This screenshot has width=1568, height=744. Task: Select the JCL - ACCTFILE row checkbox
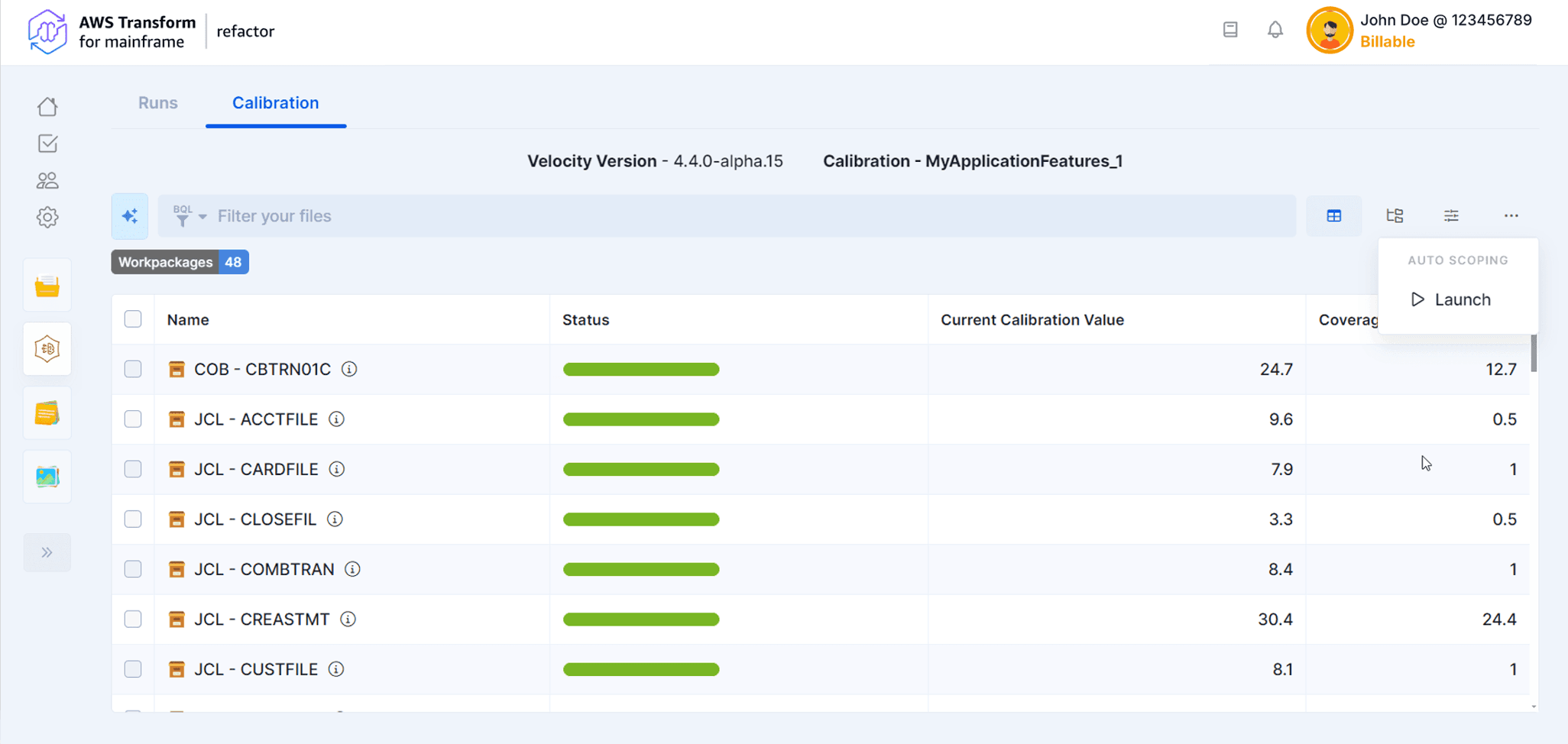[133, 419]
